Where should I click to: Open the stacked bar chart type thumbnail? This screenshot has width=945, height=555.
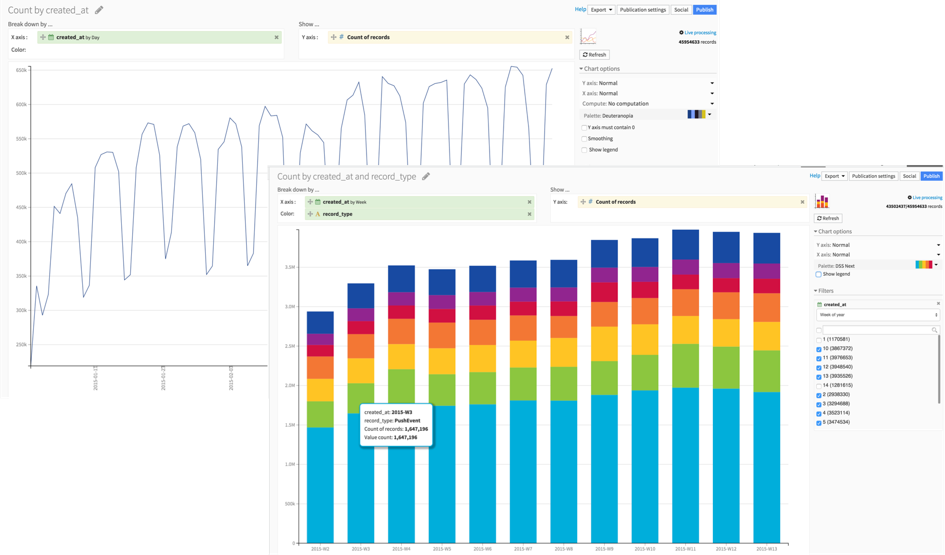[x=822, y=201]
